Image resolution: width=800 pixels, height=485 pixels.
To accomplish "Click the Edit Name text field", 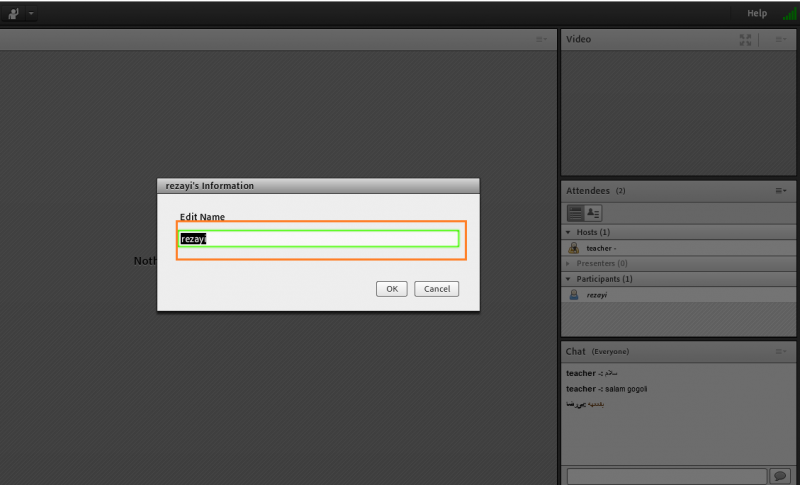I will coord(319,239).
